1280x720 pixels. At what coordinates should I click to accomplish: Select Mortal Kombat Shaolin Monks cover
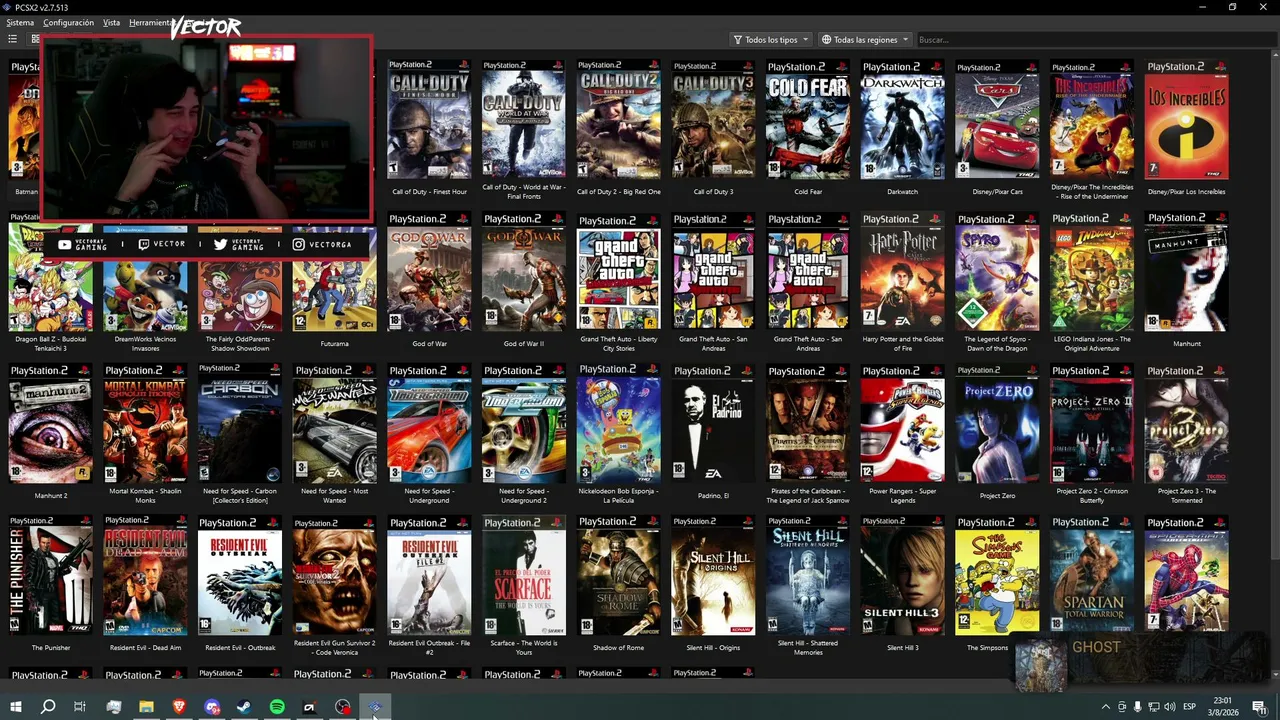[145, 424]
